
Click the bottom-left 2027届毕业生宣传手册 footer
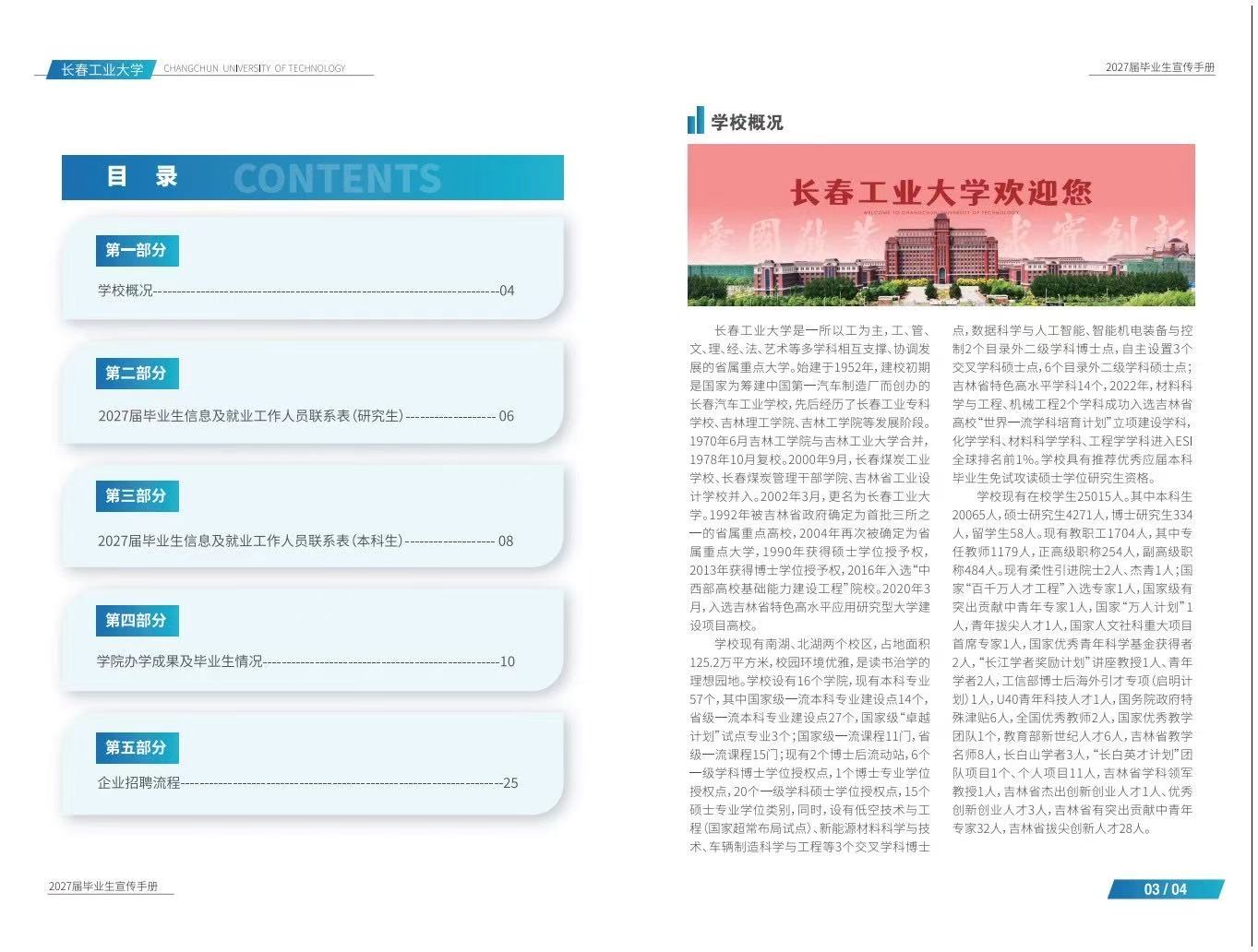point(103,887)
